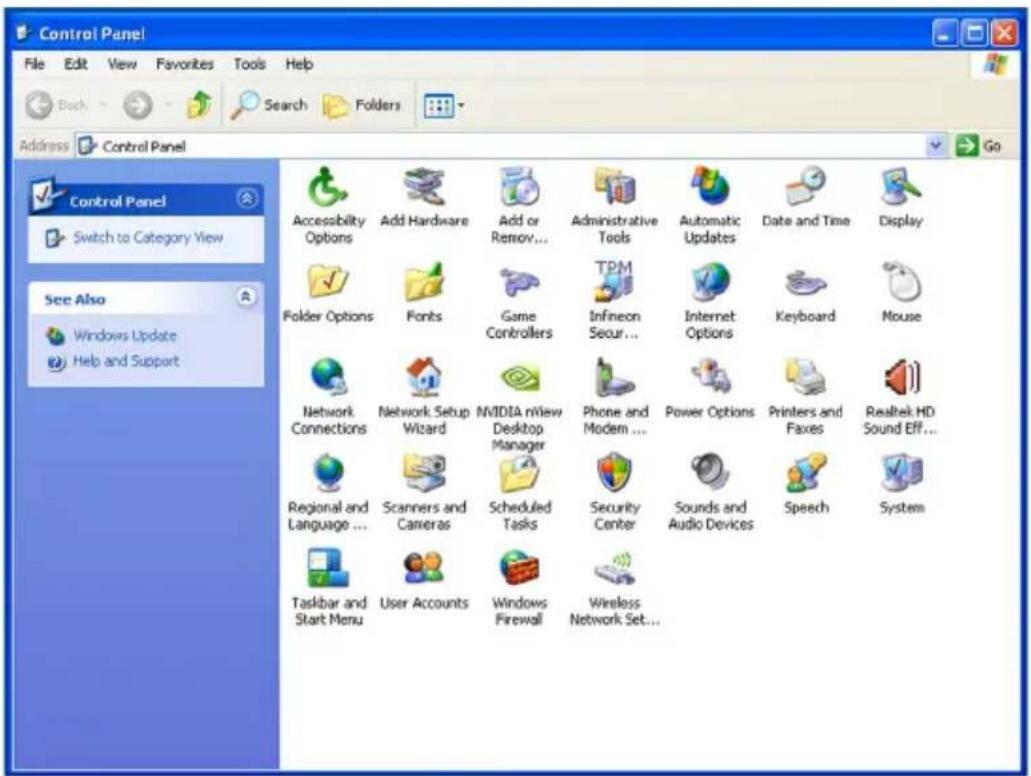
Task: Maximize the Control Panel window
Action: [974, 33]
